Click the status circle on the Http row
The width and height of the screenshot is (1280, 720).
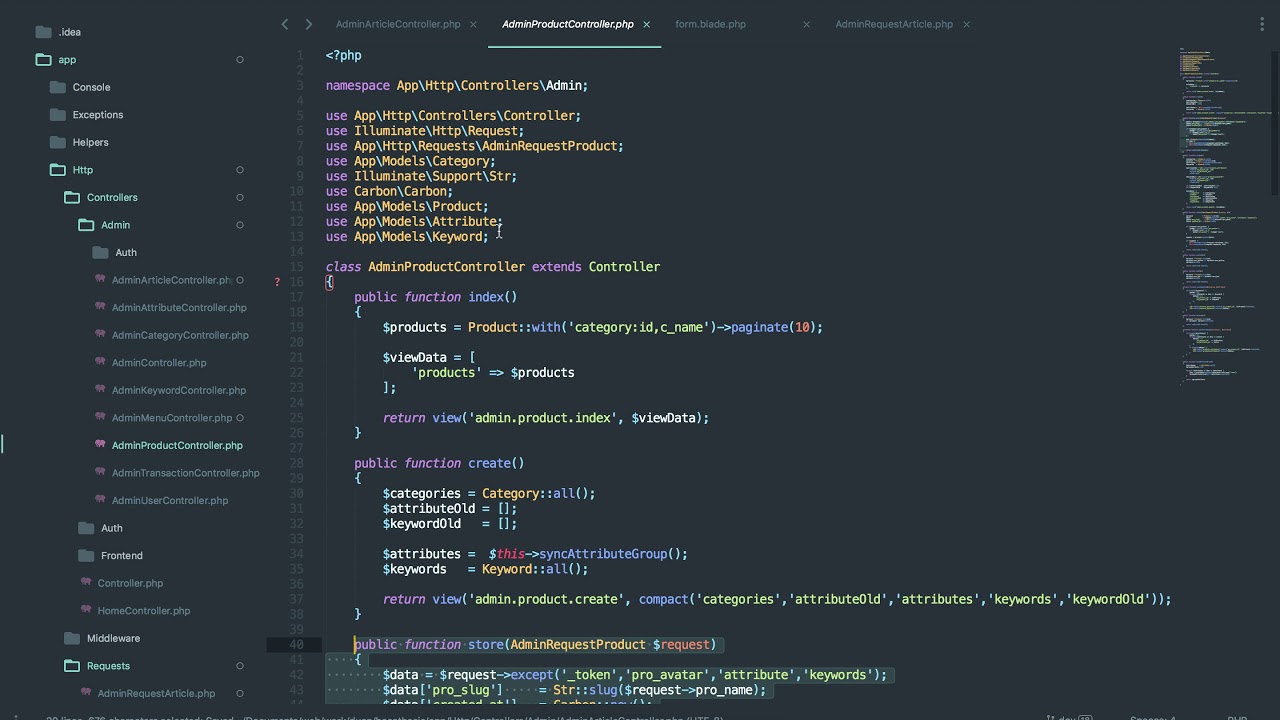239,170
